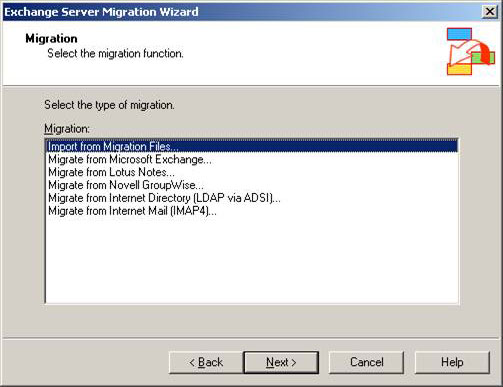Go to previous step with Back button

tap(206, 362)
